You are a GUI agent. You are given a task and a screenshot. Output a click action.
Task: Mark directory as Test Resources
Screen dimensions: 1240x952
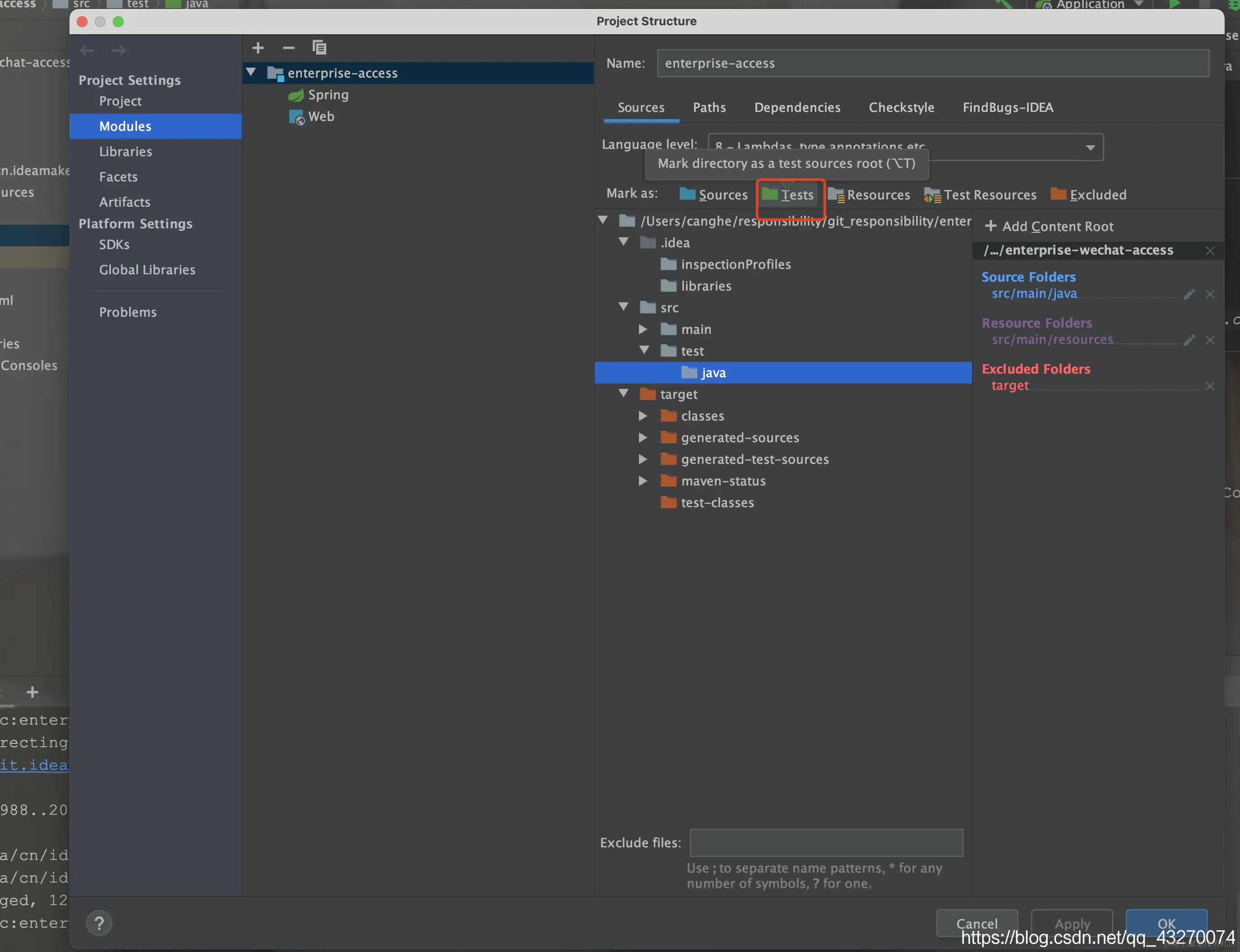tap(981, 195)
